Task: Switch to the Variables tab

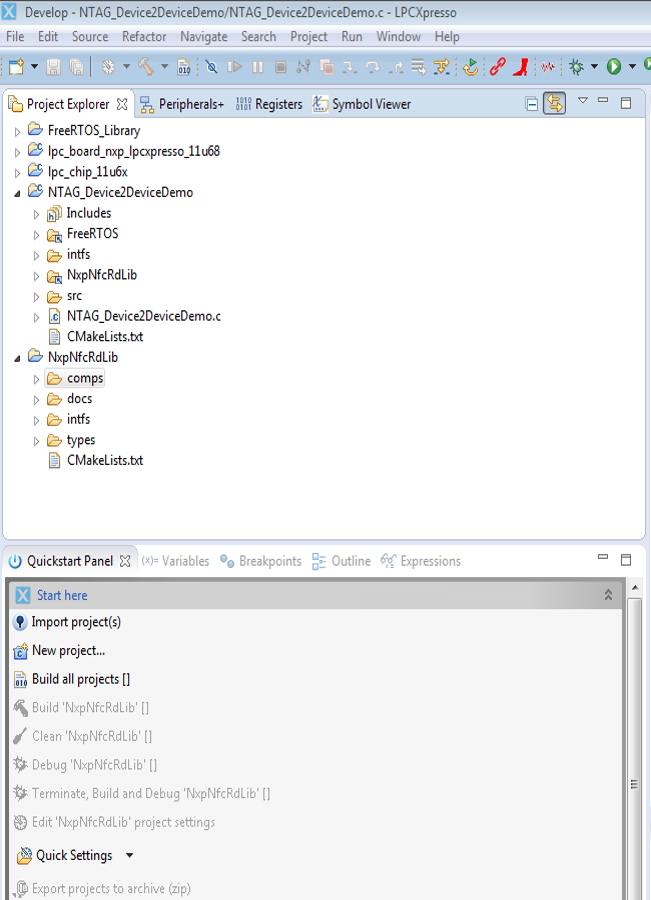Action: (175, 561)
